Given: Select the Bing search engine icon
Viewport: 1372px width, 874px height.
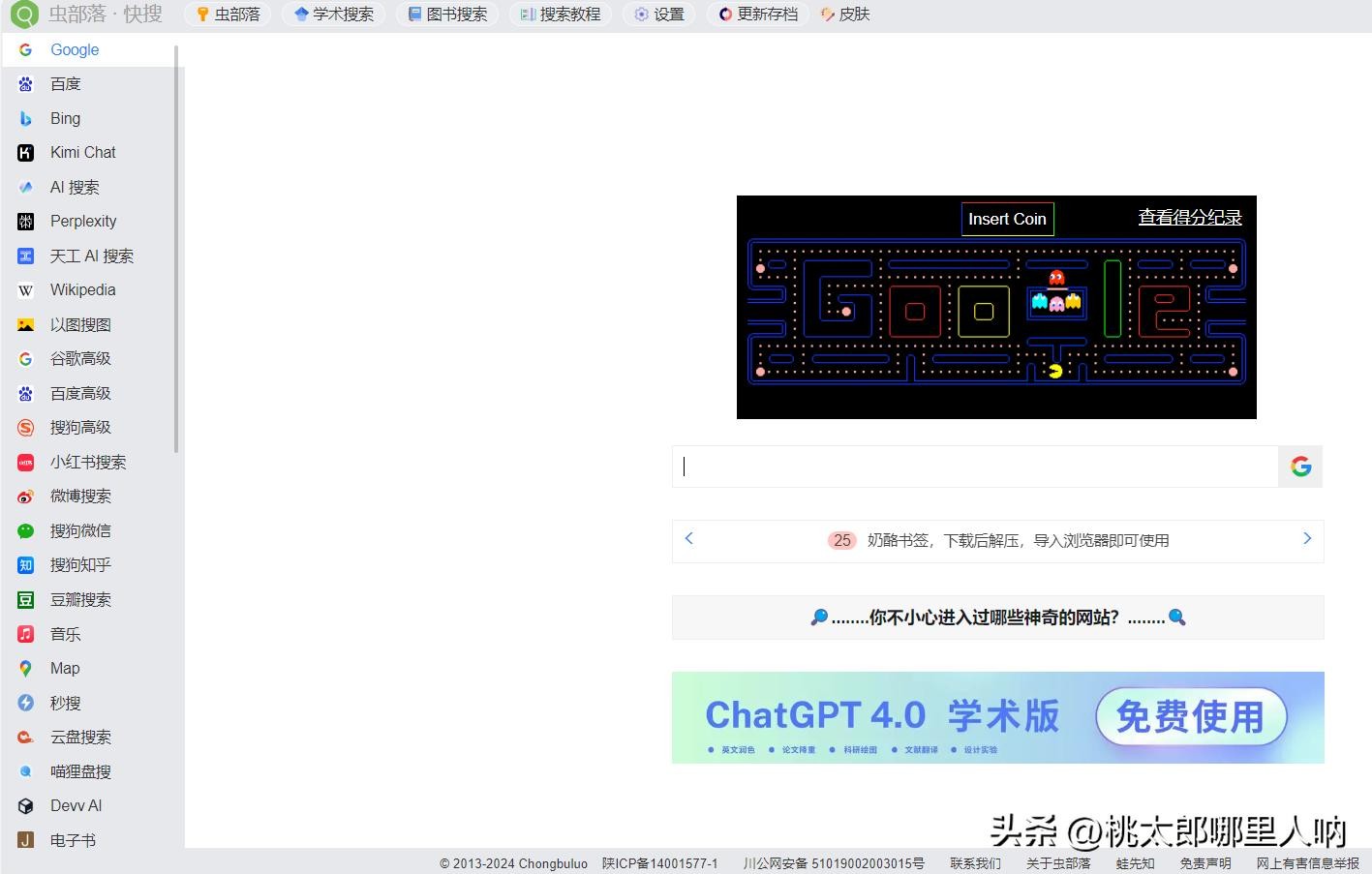Looking at the screenshot, I should pyautogui.click(x=26, y=119).
